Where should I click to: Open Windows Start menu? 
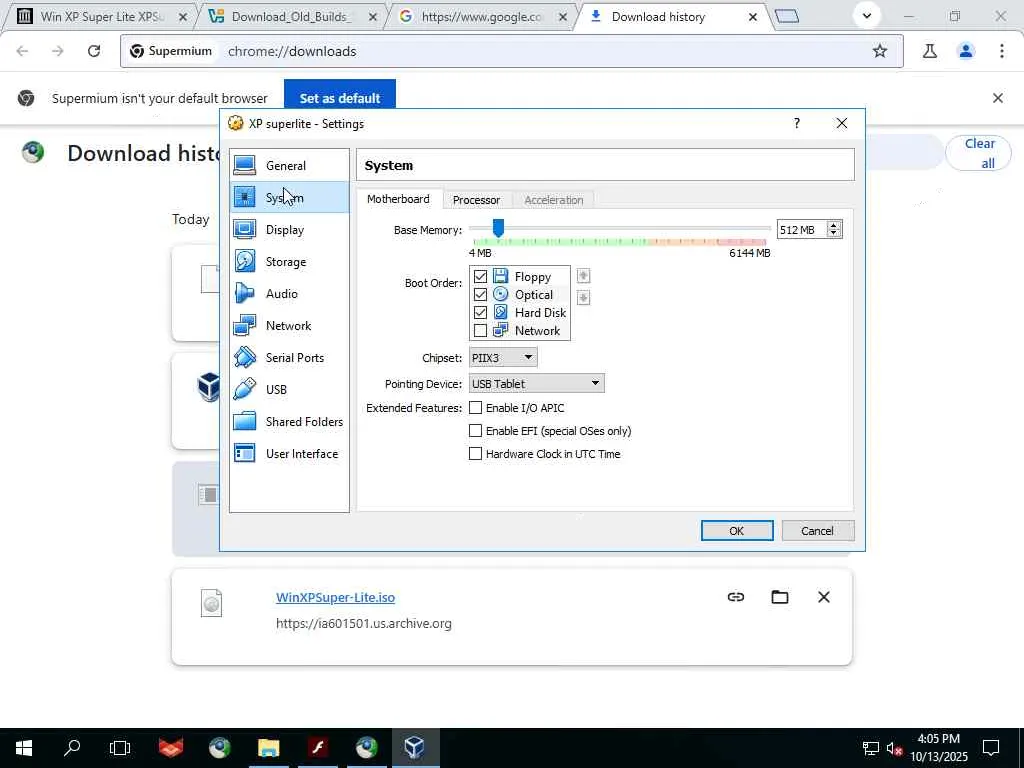[24, 747]
